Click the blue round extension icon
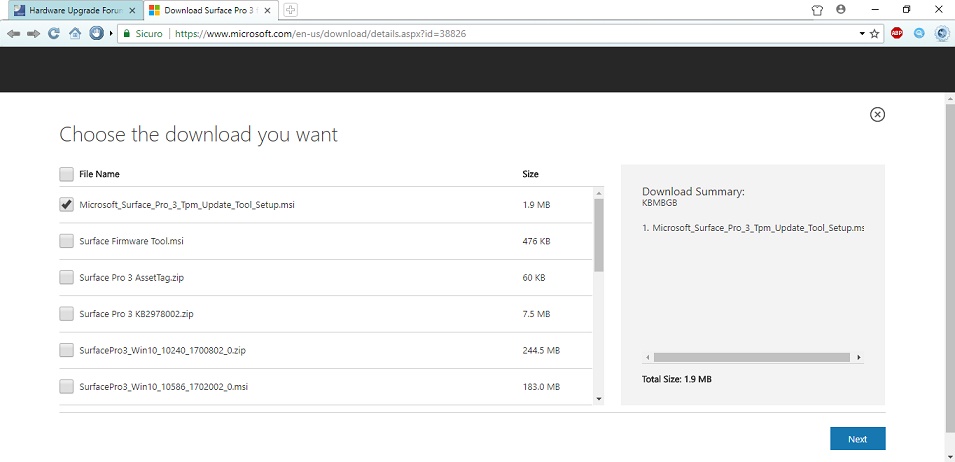 click(919, 33)
